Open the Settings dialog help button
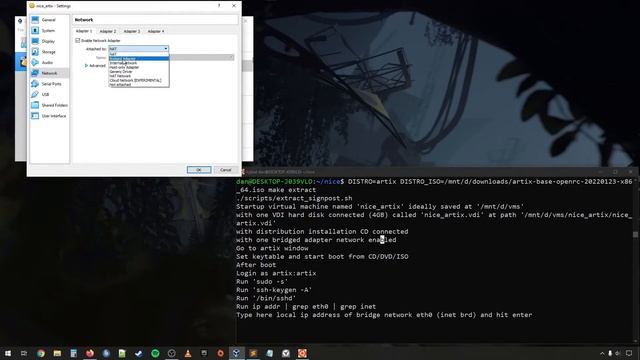 click(219, 6)
